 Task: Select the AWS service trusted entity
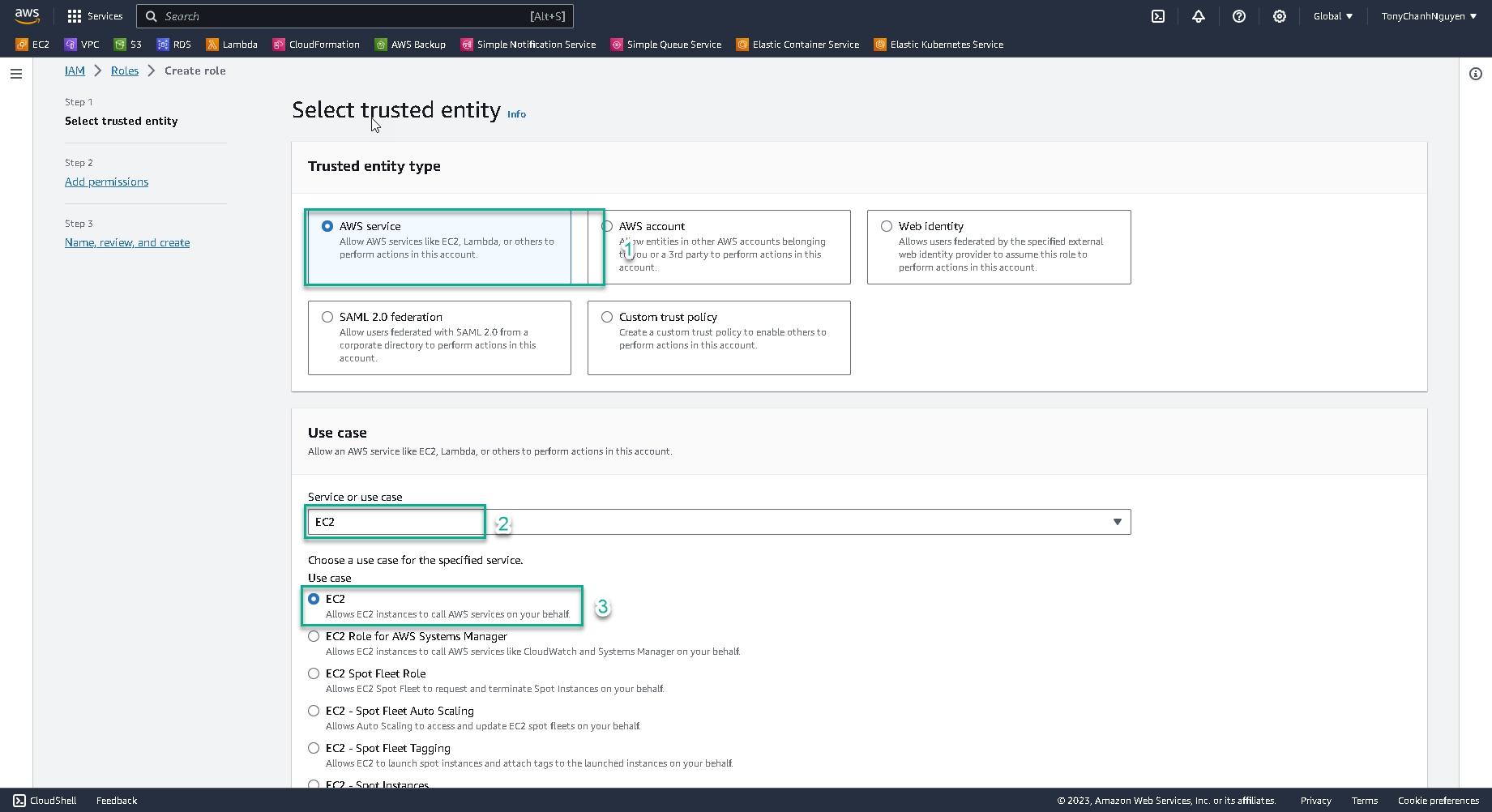pos(327,226)
